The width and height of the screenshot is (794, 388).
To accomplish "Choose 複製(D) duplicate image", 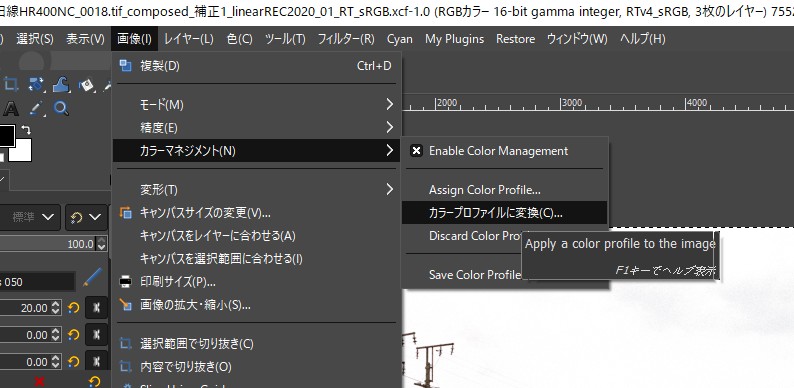I will [x=257, y=66].
